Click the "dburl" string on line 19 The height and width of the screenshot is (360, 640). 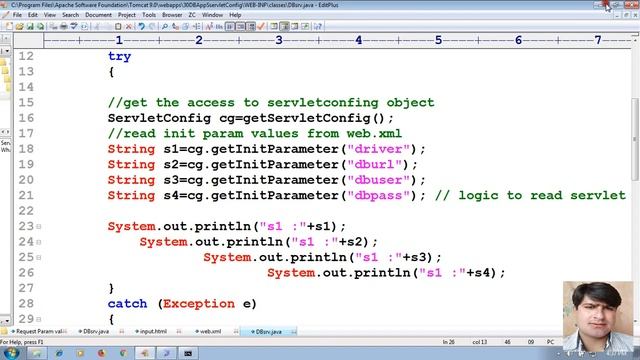click(374, 164)
